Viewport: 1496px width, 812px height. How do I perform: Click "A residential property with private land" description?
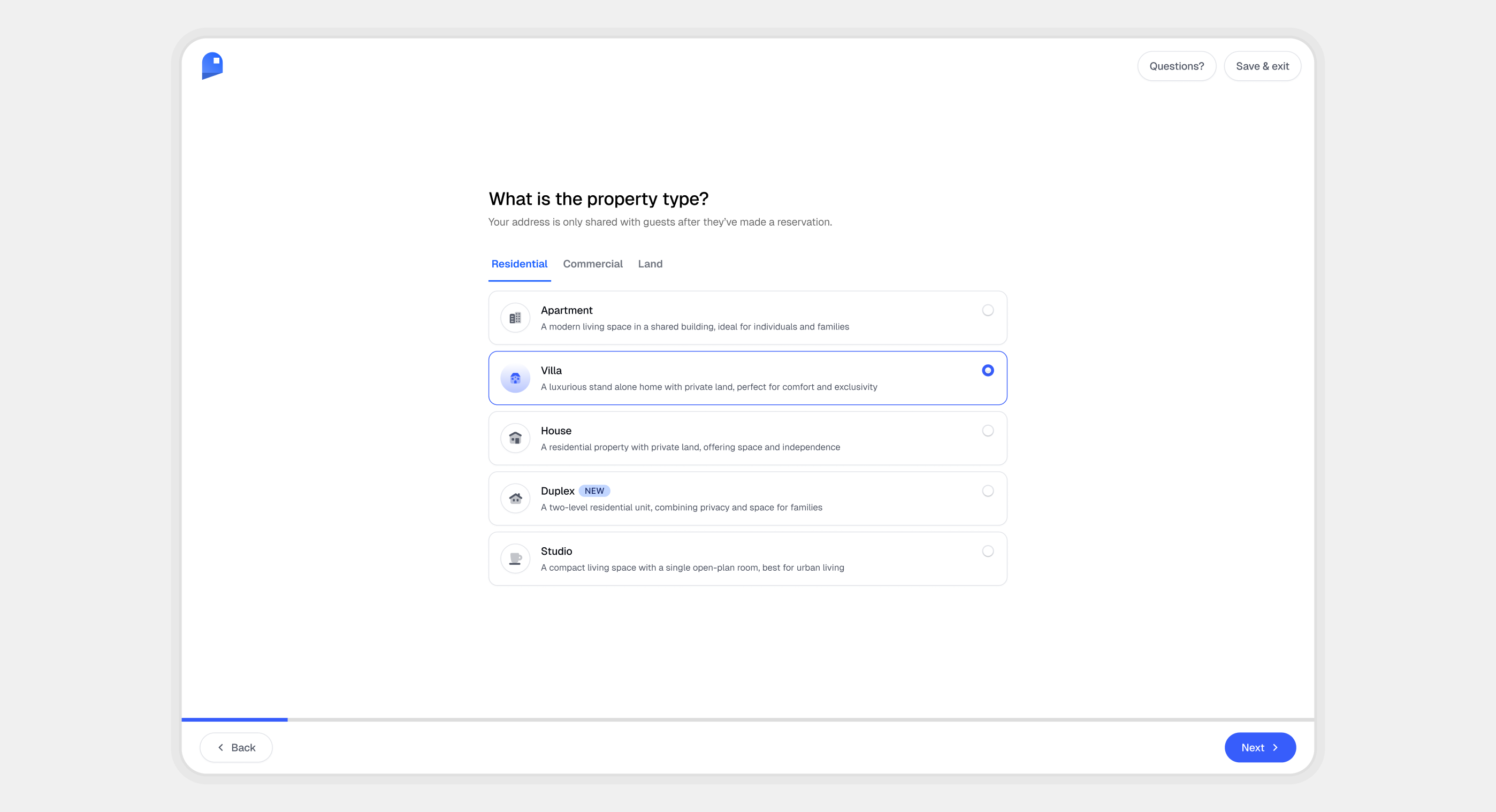[x=690, y=448]
